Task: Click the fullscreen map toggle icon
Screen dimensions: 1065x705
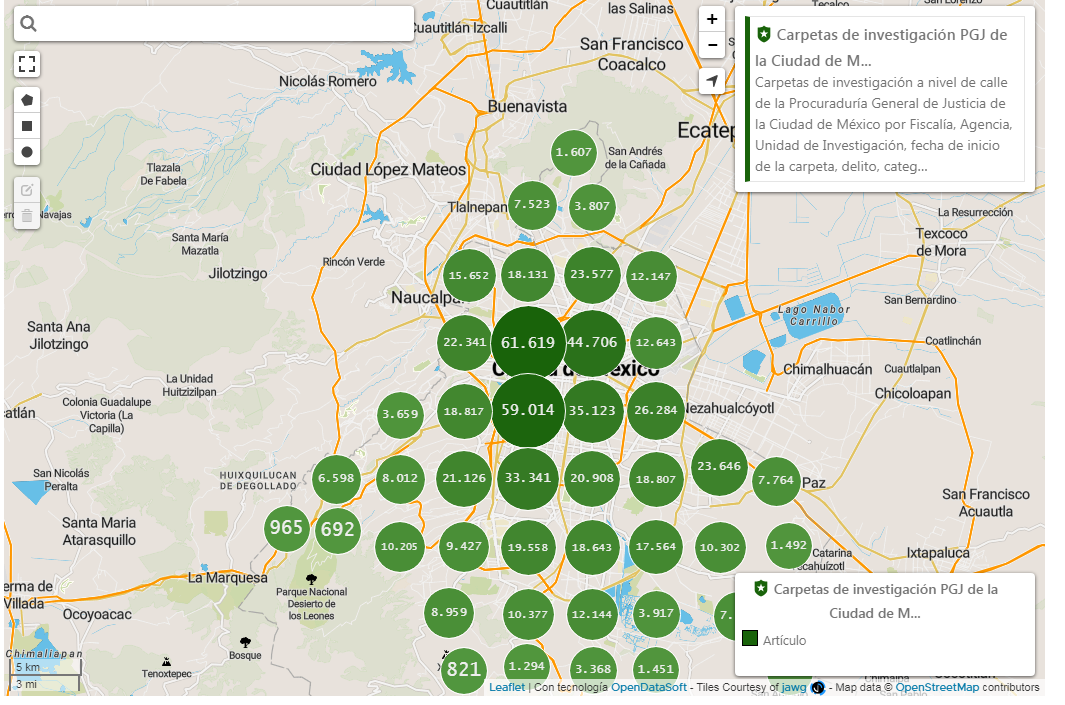Action: click(x=27, y=65)
